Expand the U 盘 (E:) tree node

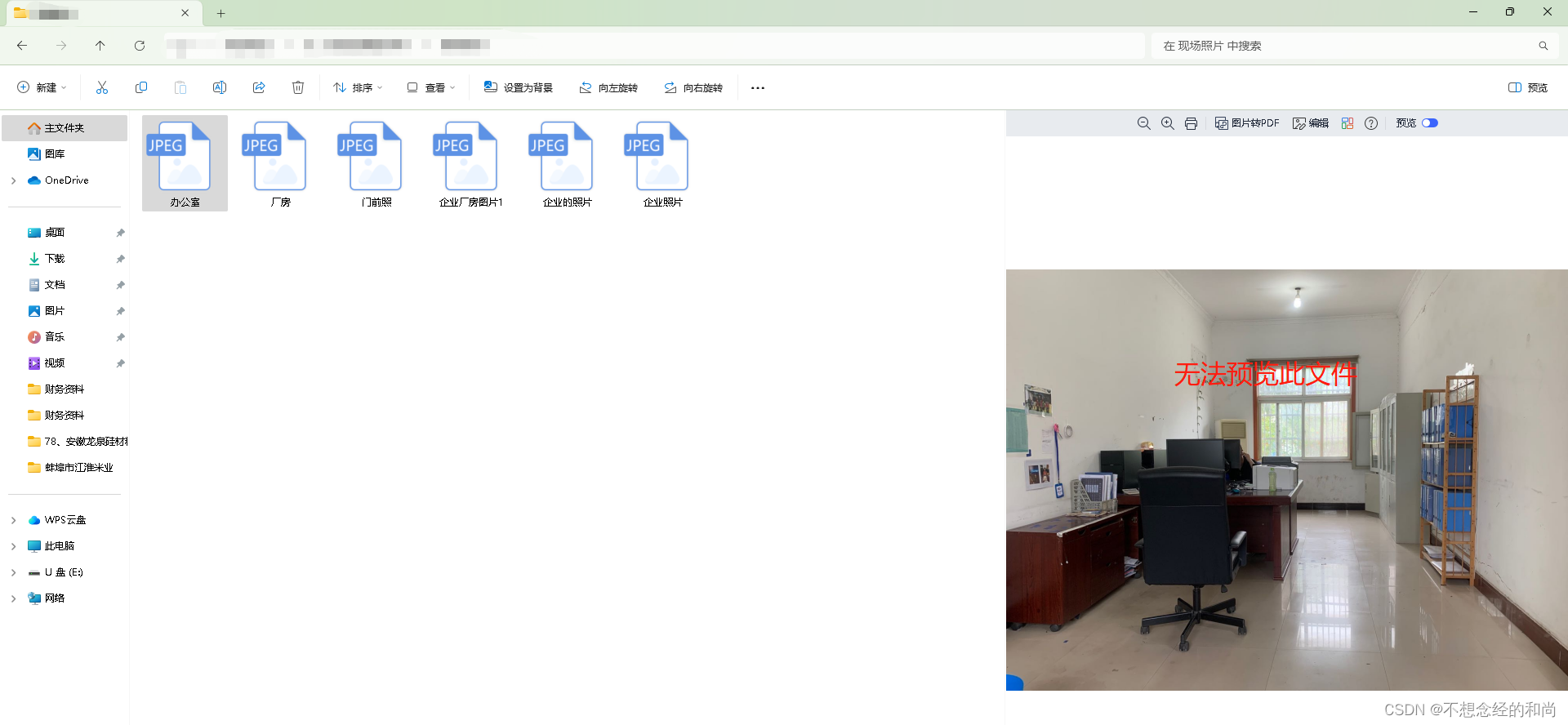[x=14, y=572]
